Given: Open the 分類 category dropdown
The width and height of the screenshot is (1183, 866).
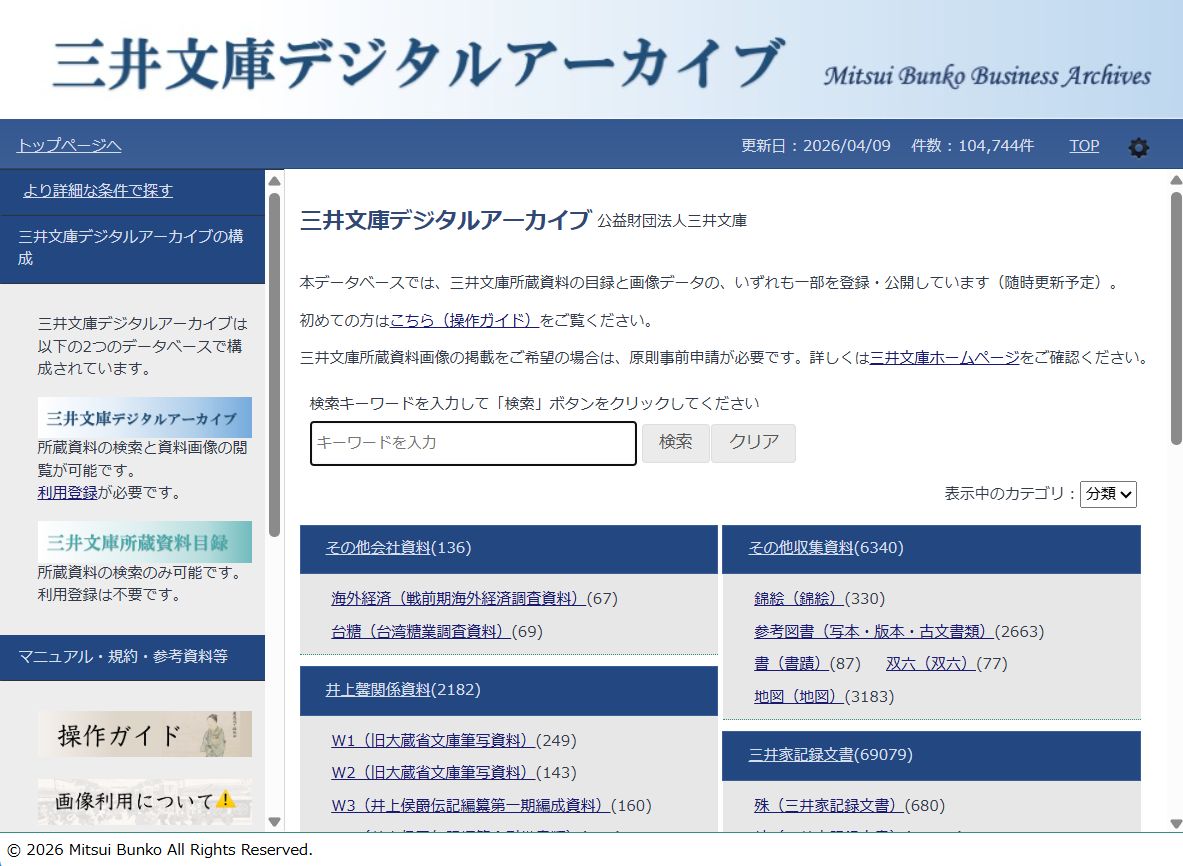Looking at the screenshot, I should point(1108,494).
